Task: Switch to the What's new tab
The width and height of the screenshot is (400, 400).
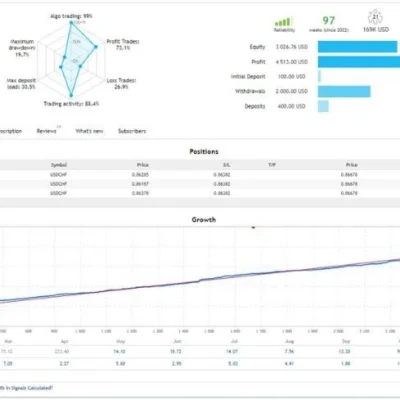Action: point(89,131)
